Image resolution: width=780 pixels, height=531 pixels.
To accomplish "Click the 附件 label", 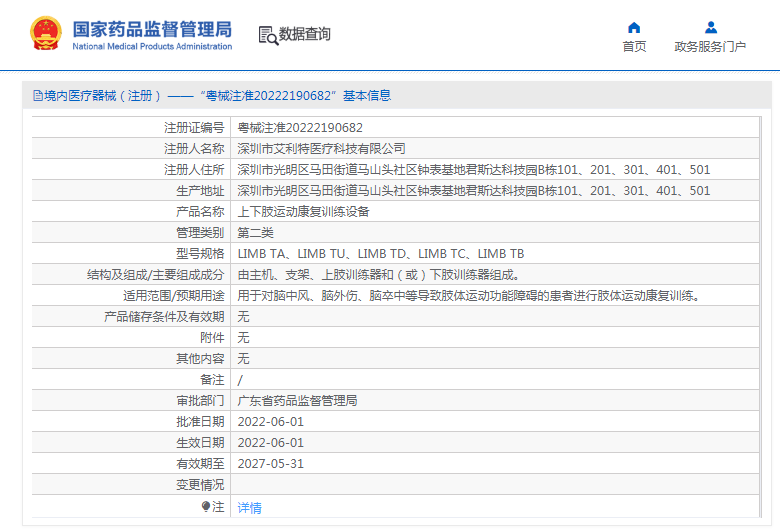I will pyautogui.click(x=212, y=337).
